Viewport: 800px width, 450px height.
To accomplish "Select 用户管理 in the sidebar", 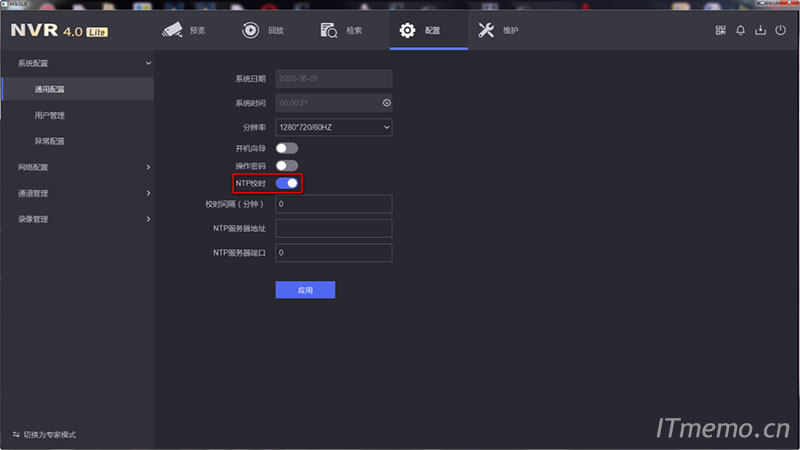I will [x=50, y=116].
